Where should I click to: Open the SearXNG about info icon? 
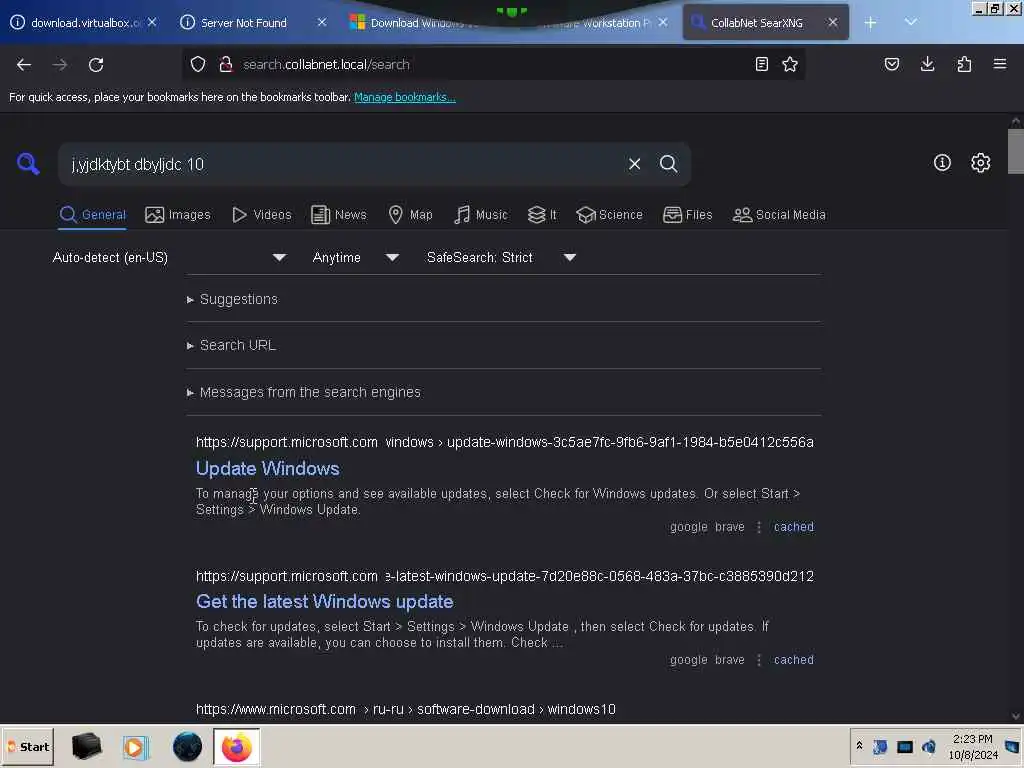pyautogui.click(x=942, y=163)
